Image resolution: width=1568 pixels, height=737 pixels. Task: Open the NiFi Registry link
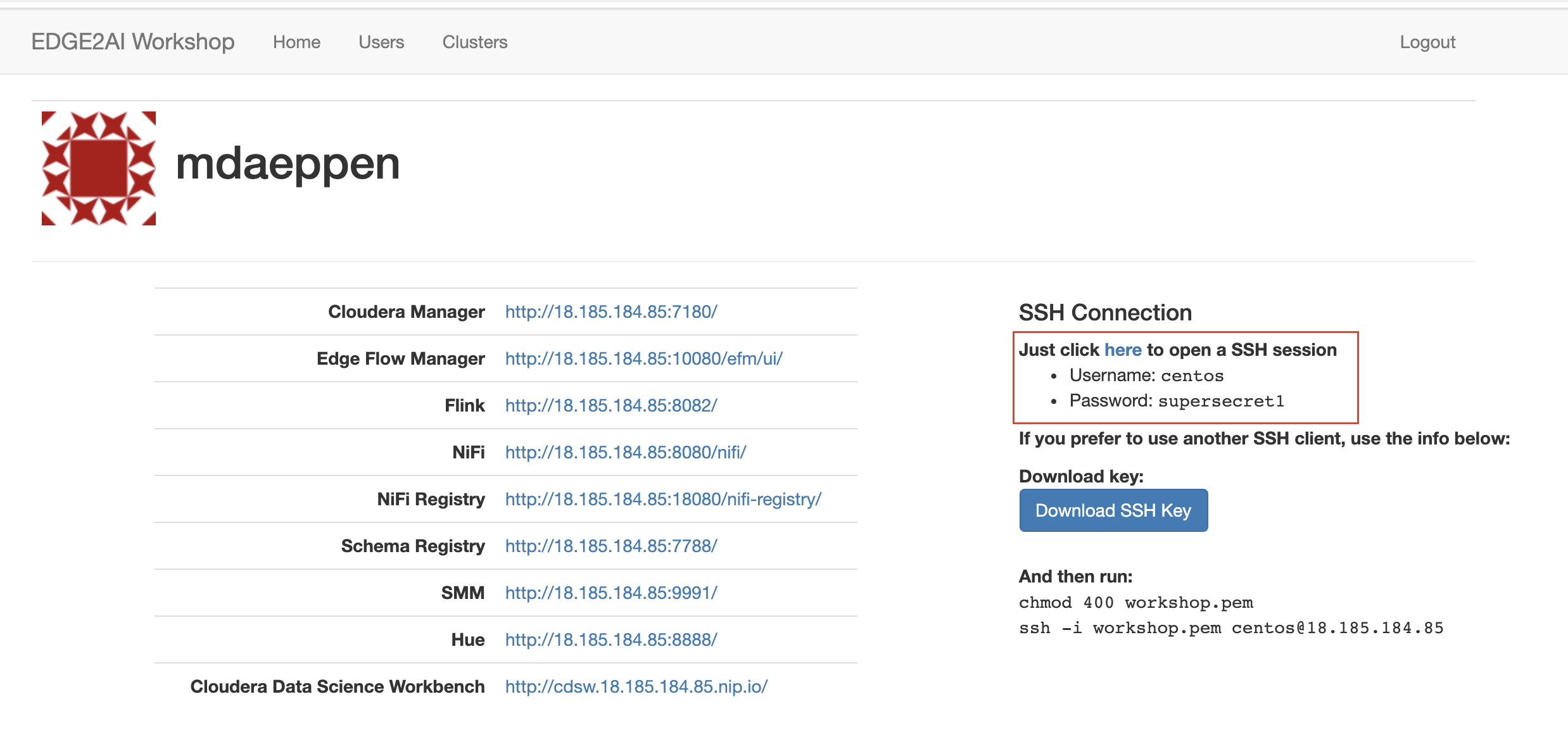663,499
